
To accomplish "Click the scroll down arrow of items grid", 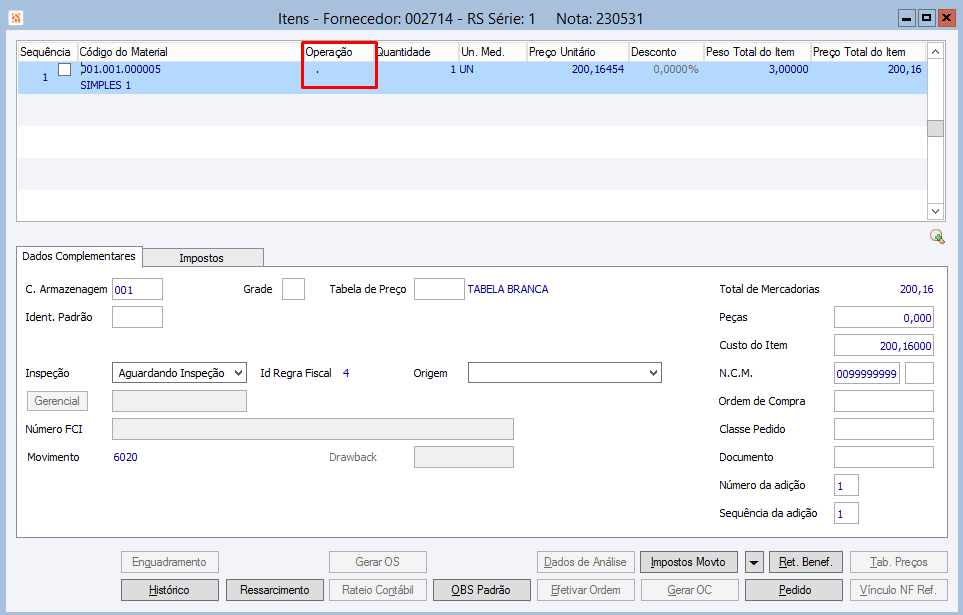I will [x=935, y=211].
